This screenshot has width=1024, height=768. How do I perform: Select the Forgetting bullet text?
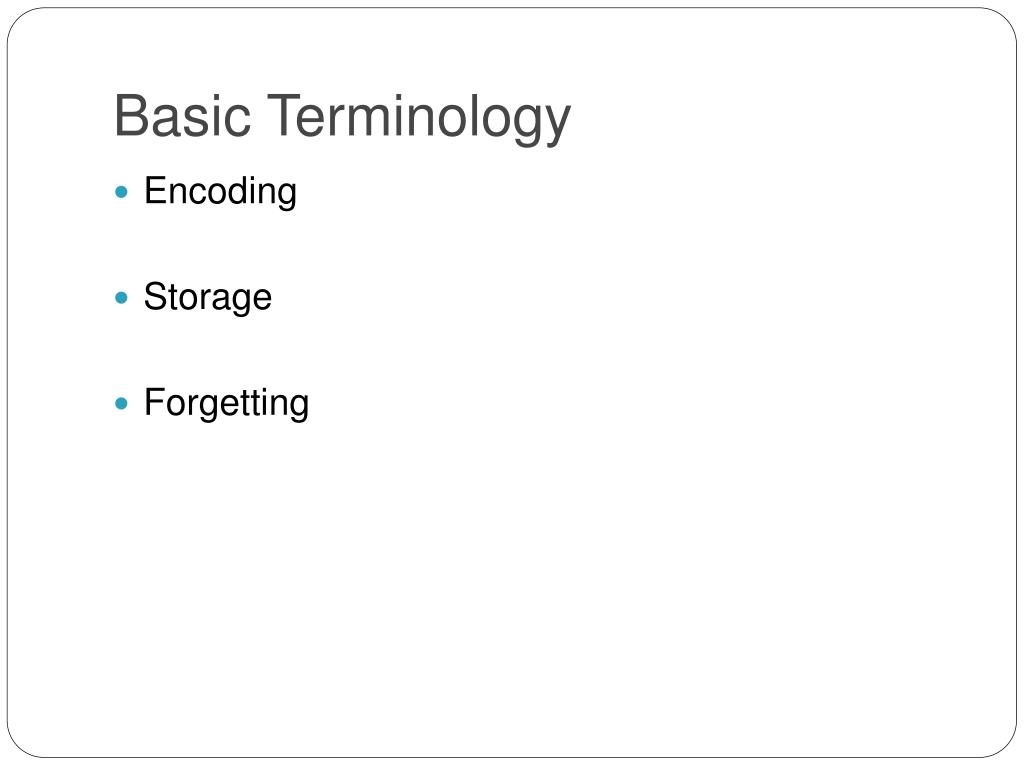[x=226, y=404]
